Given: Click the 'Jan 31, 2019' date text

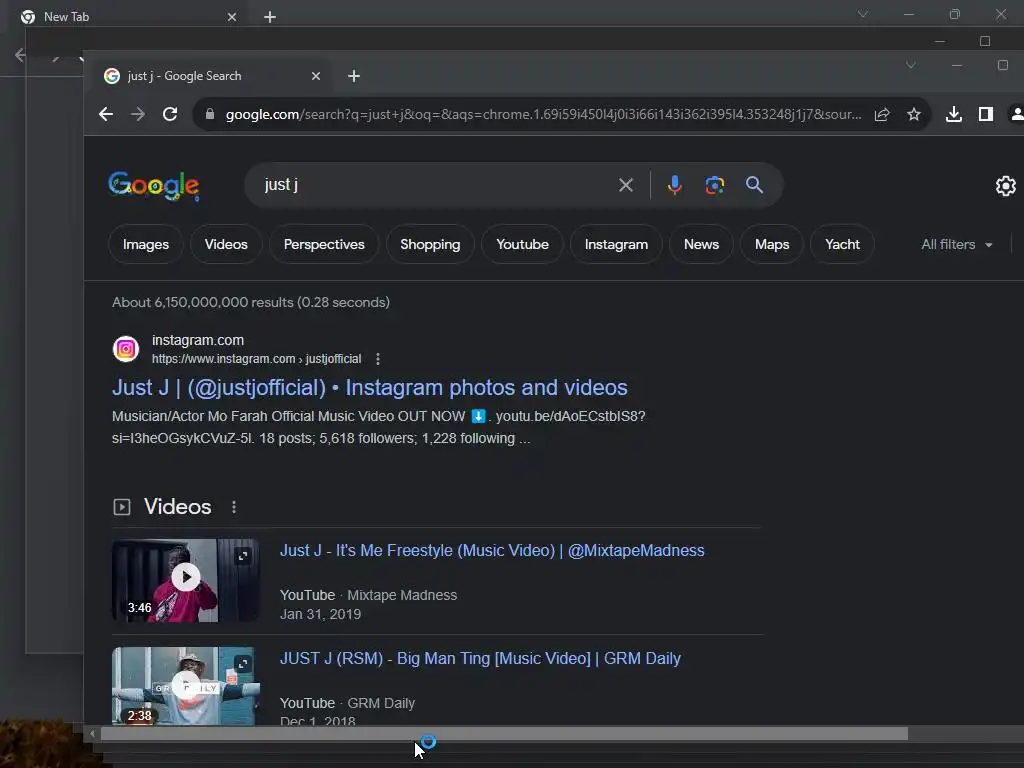Looking at the screenshot, I should point(320,614).
